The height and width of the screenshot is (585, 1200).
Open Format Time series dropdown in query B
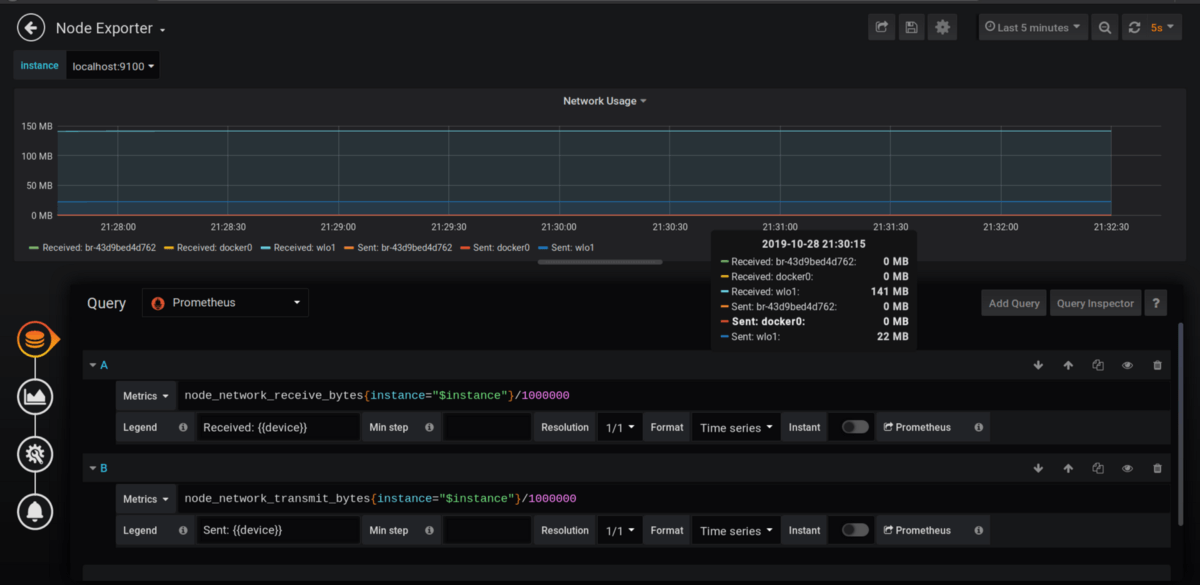[737, 530]
